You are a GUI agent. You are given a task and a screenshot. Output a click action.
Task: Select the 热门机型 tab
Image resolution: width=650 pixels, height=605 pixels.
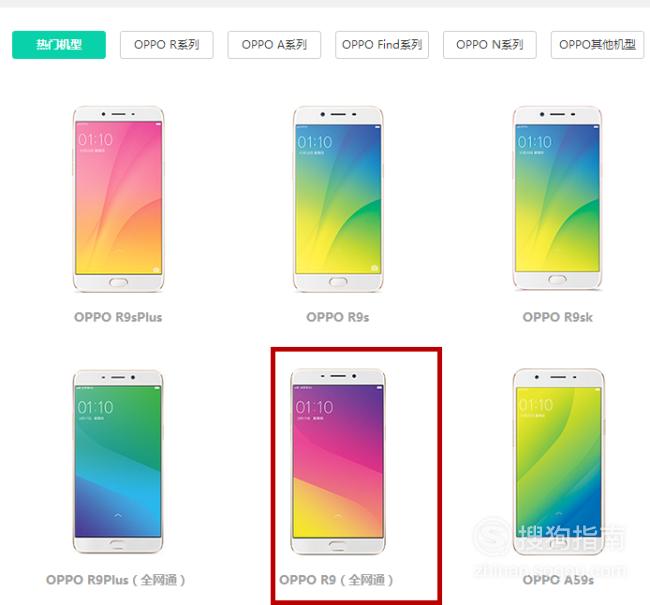point(59,45)
